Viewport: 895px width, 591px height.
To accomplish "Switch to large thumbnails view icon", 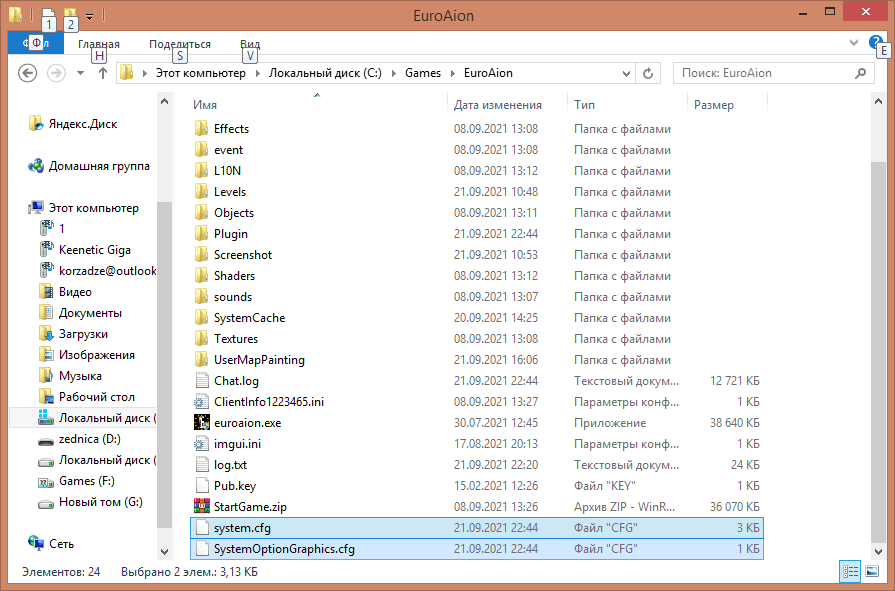I will [x=872, y=572].
